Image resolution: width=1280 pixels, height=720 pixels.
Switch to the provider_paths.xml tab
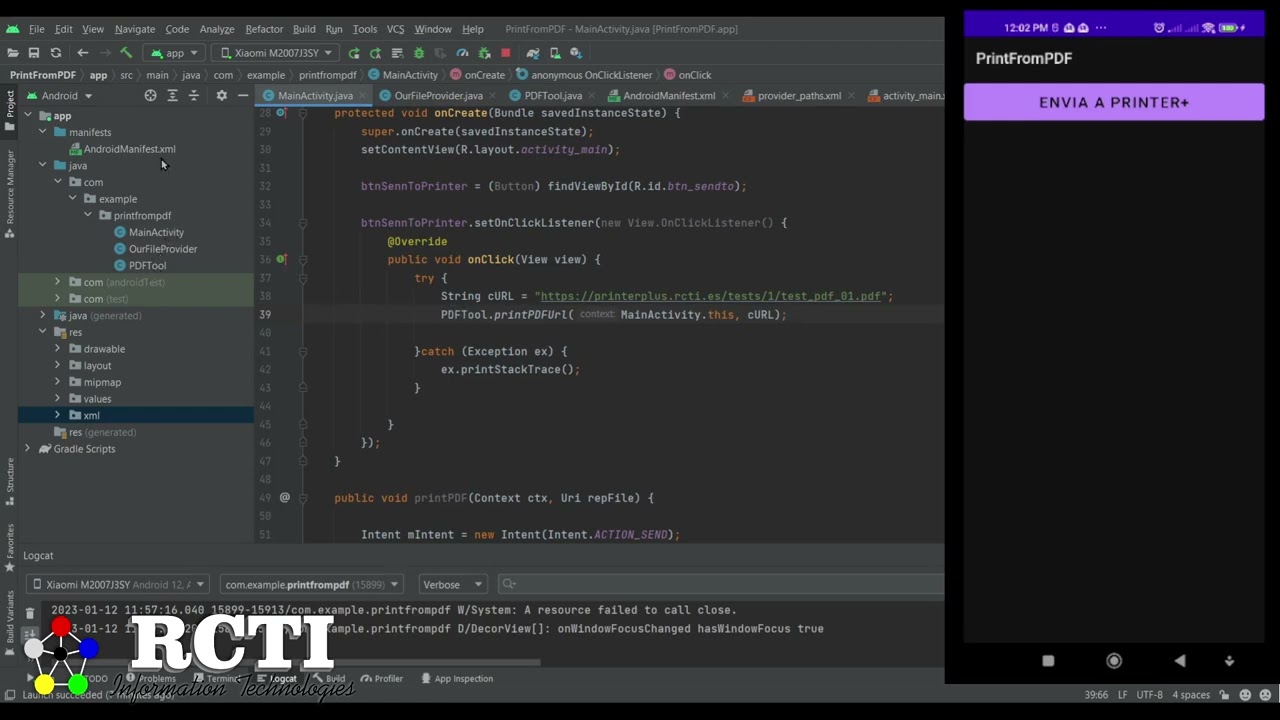click(799, 96)
